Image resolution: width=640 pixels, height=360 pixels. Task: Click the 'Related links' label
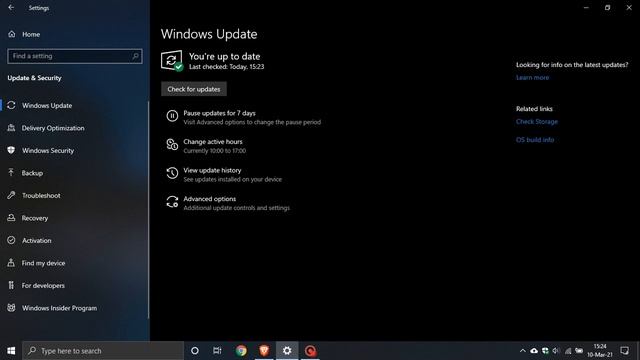point(534,109)
